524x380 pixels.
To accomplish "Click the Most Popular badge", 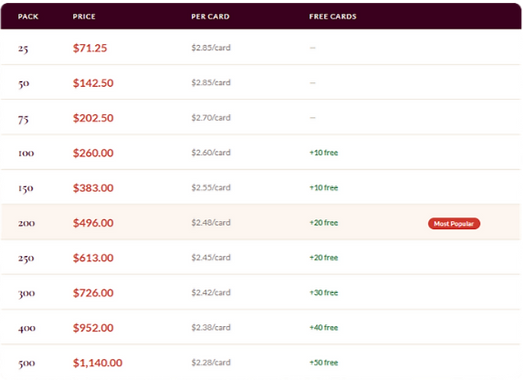I will 454,224.
